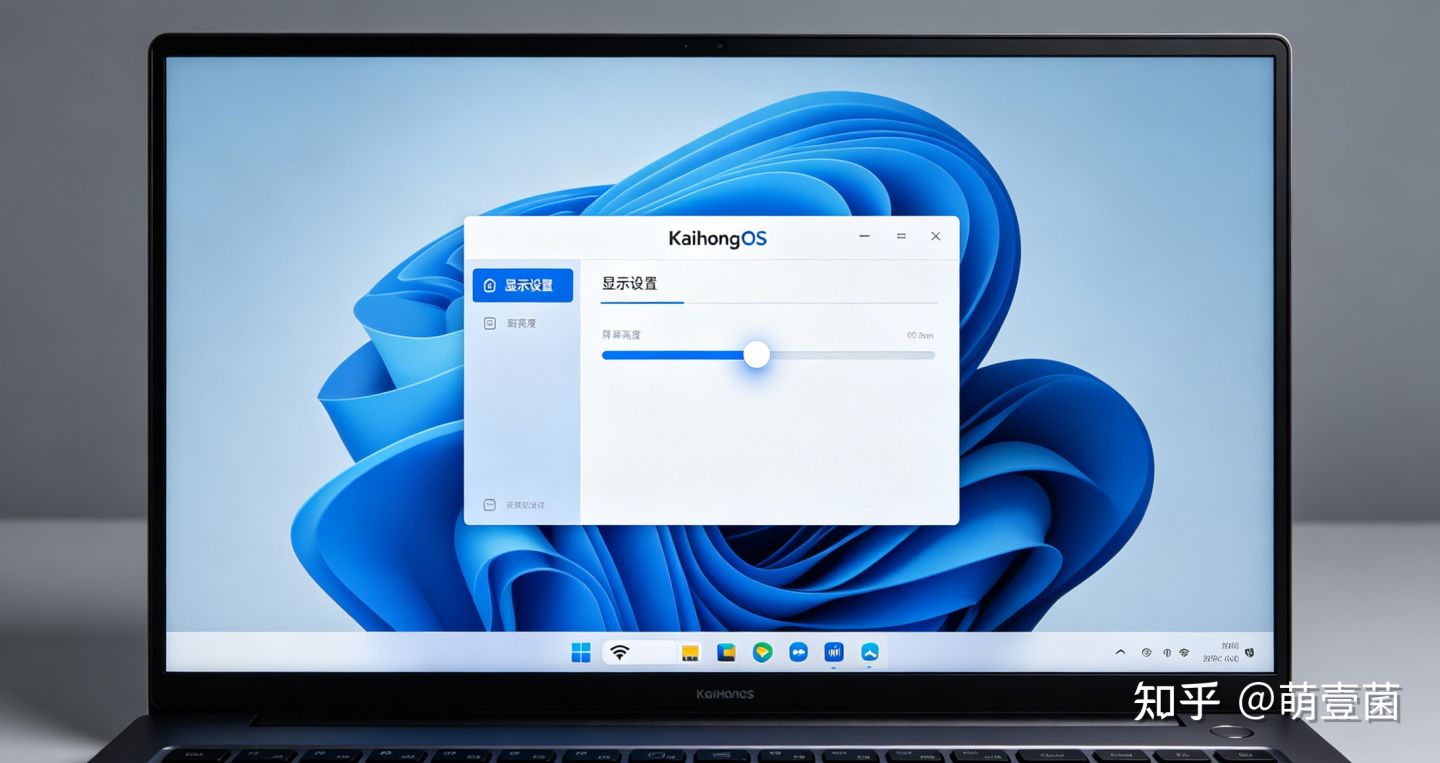
Task: Launch the blue and yellow file app icon
Action: 726,653
